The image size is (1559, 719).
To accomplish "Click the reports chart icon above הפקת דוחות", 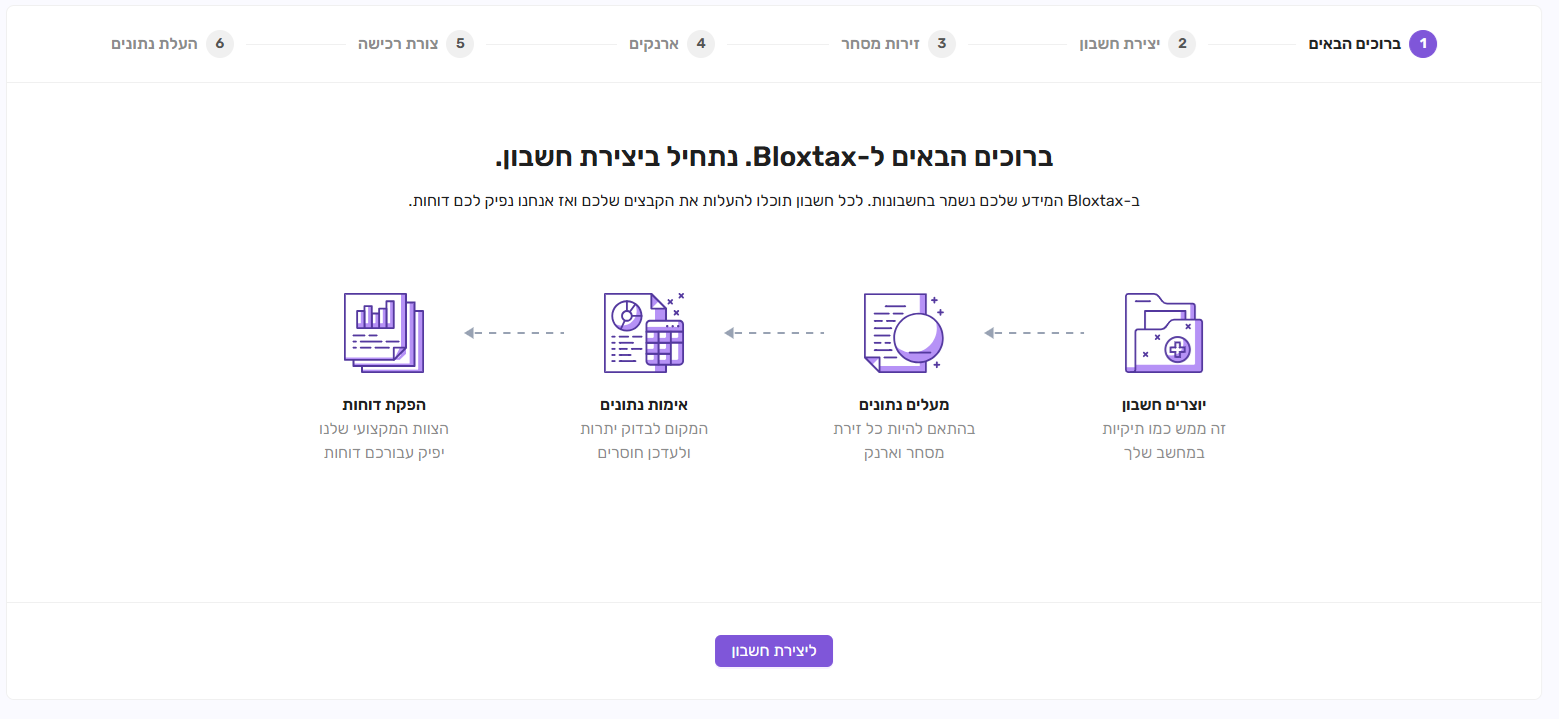I will [384, 333].
